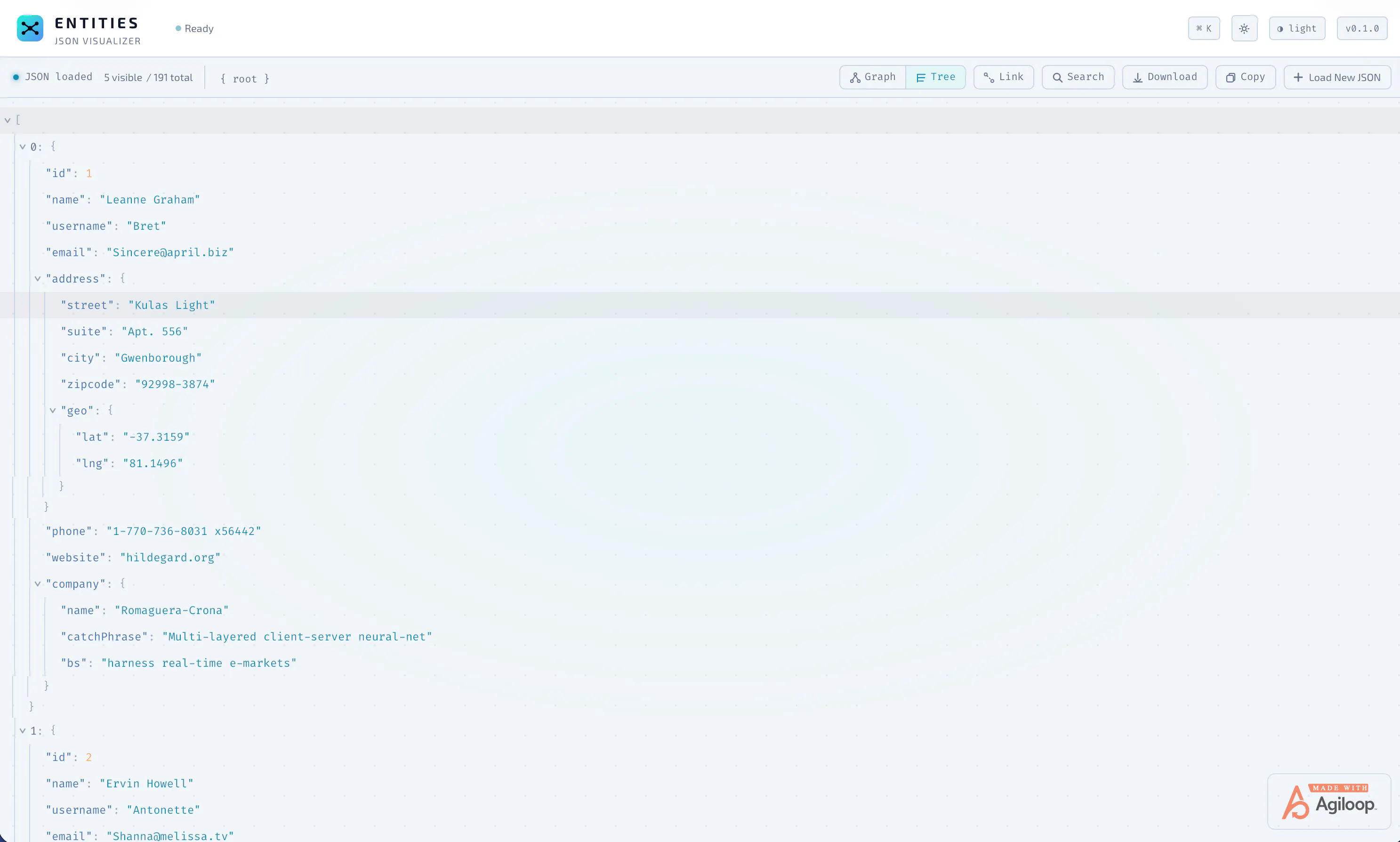Select the "phone" row
Viewport: 1400px width, 842px height.
pyautogui.click(x=700, y=531)
